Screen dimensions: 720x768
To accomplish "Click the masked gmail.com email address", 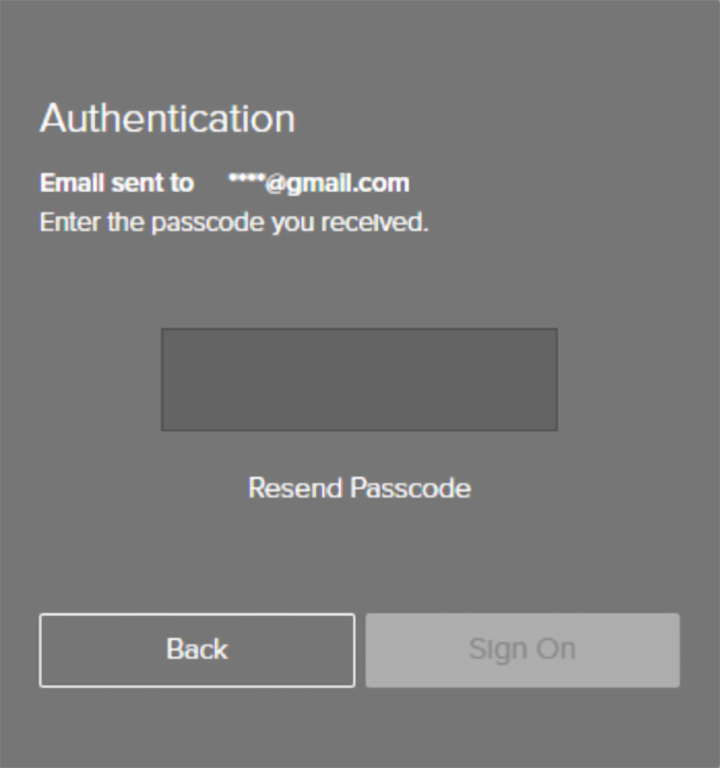I will click(318, 183).
